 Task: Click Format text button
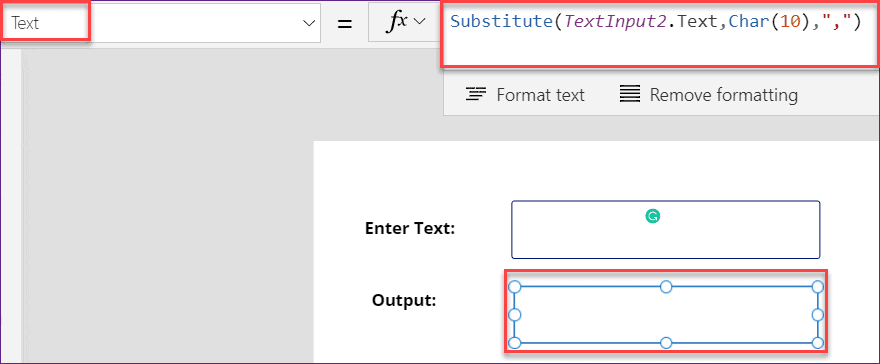point(525,95)
